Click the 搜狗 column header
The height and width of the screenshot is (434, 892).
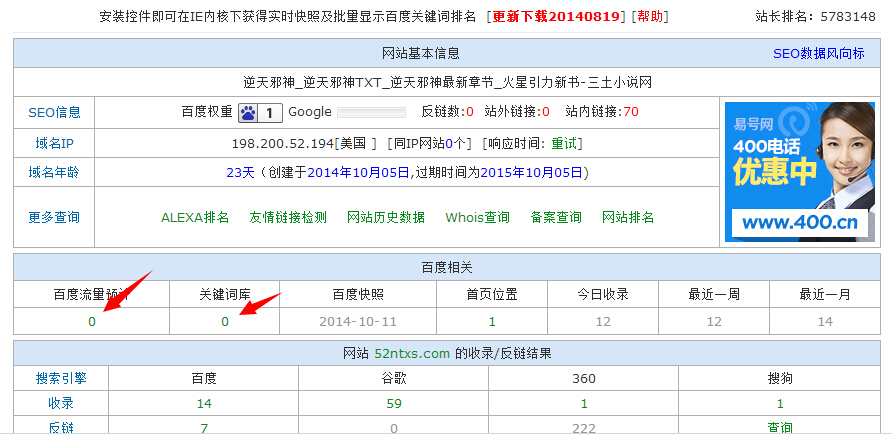click(x=780, y=378)
